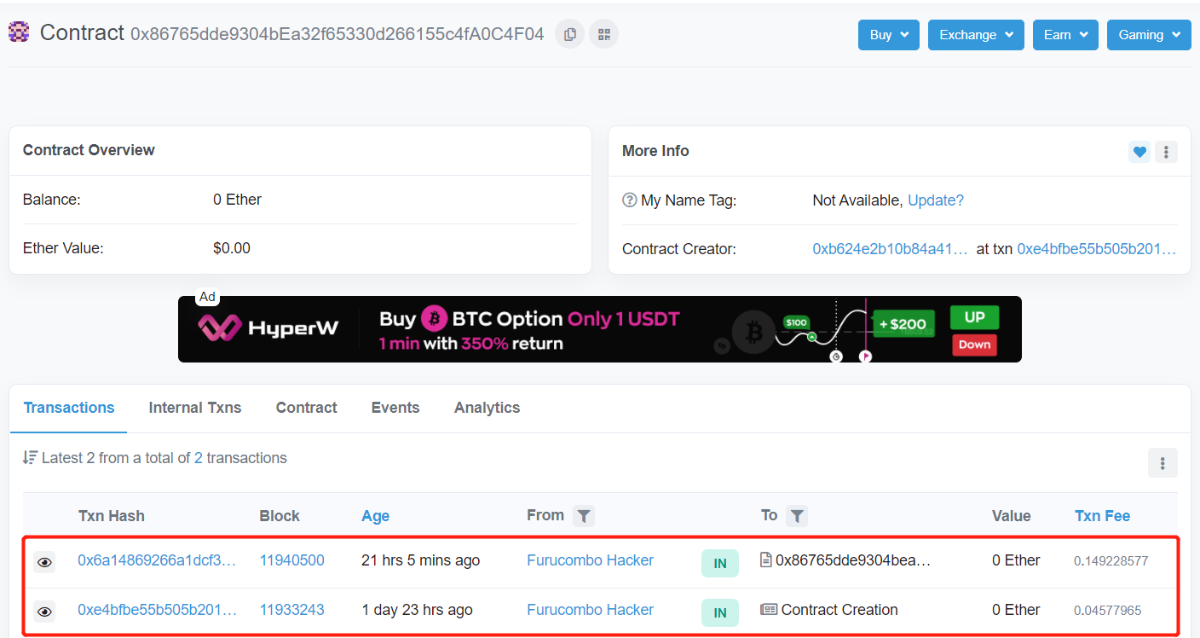
Task: Open the Events tab
Action: (x=395, y=408)
